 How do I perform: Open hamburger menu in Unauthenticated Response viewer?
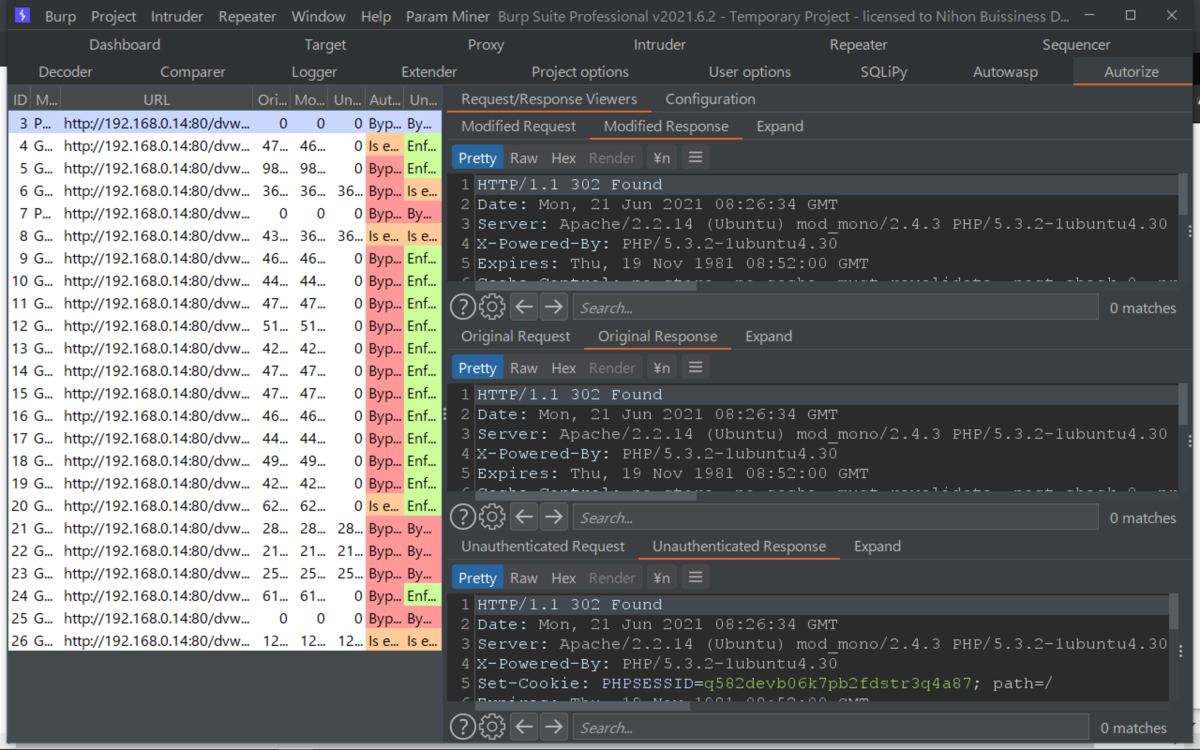pyautogui.click(x=696, y=578)
